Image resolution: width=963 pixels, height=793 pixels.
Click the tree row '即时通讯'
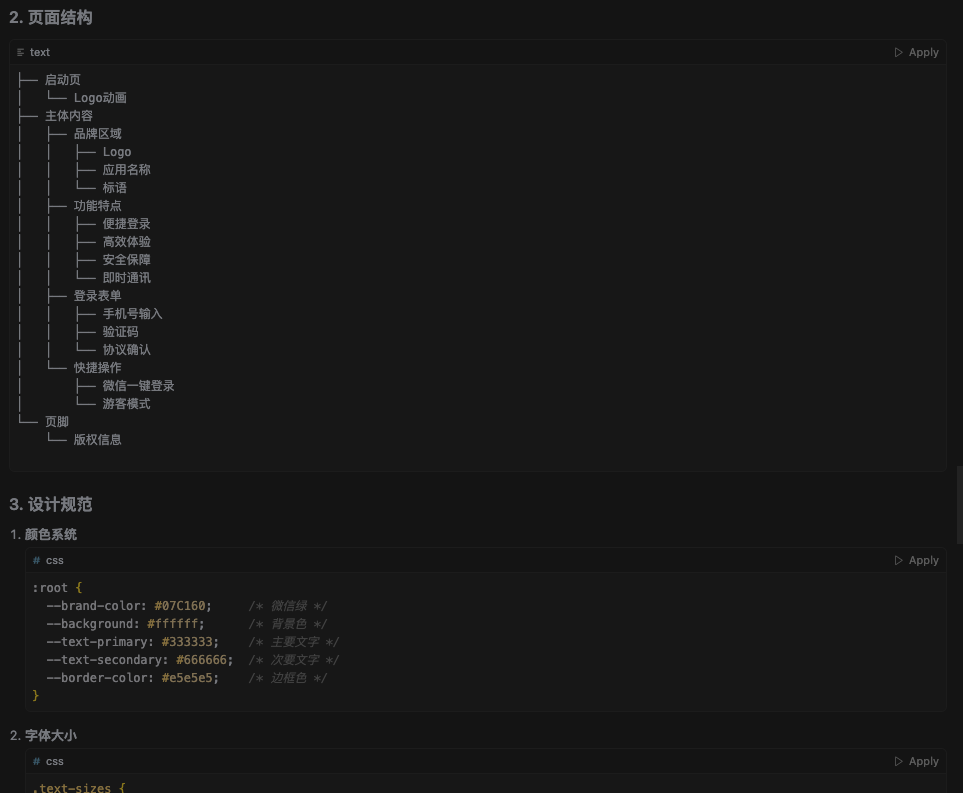tap(127, 278)
